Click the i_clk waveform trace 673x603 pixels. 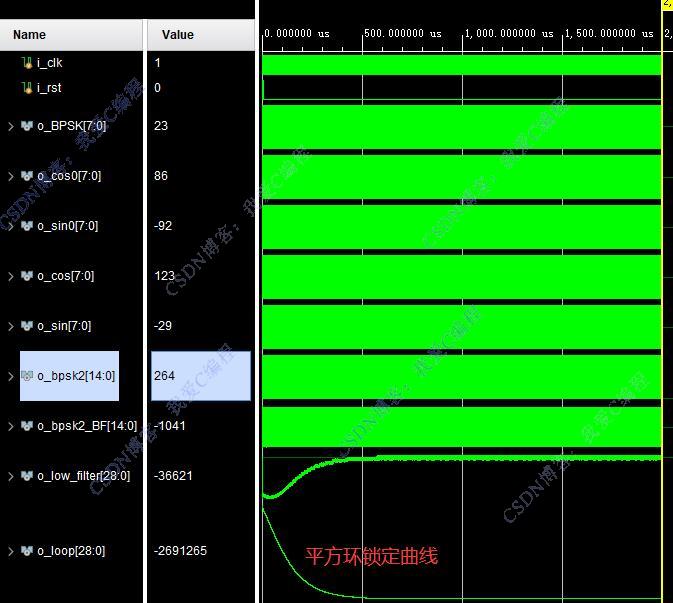click(462, 65)
